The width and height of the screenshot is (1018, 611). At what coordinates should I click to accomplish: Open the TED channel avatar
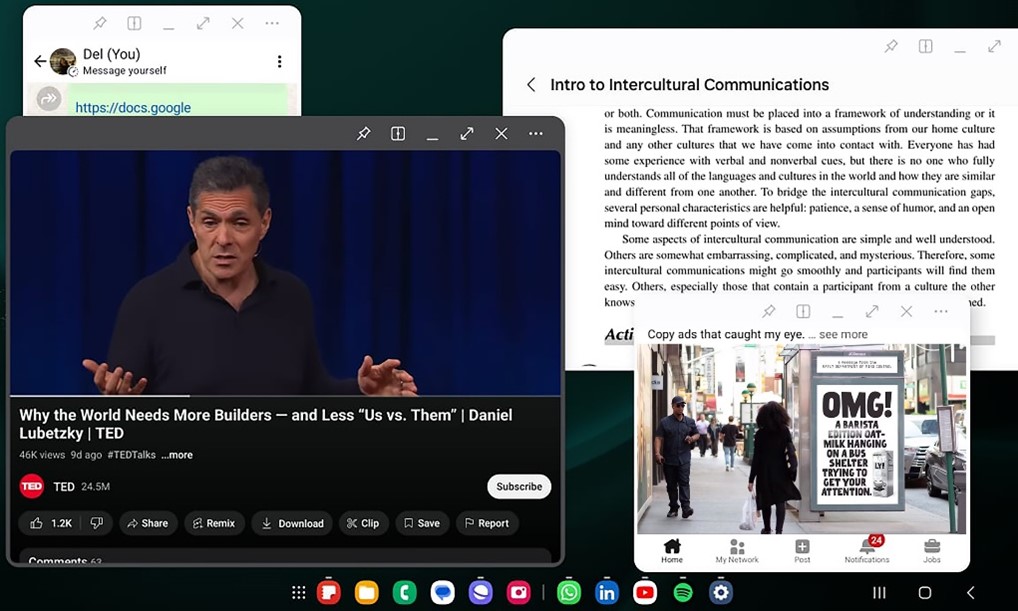pyautogui.click(x=32, y=486)
